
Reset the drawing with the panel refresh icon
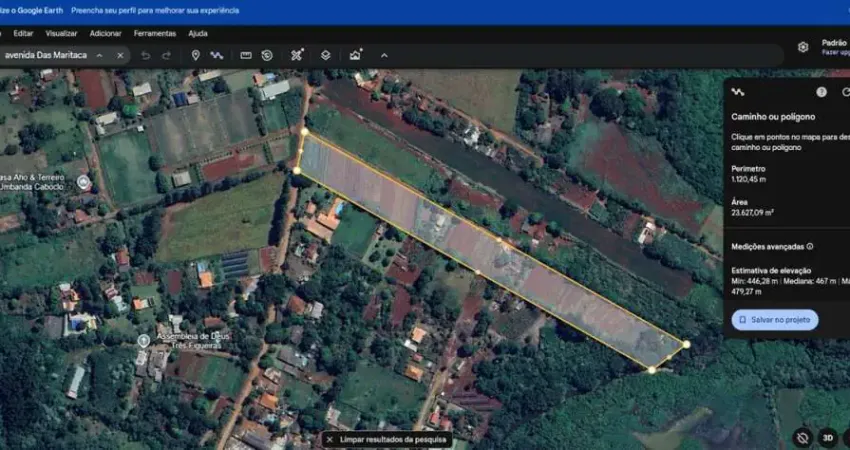pyautogui.click(x=846, y=92)
